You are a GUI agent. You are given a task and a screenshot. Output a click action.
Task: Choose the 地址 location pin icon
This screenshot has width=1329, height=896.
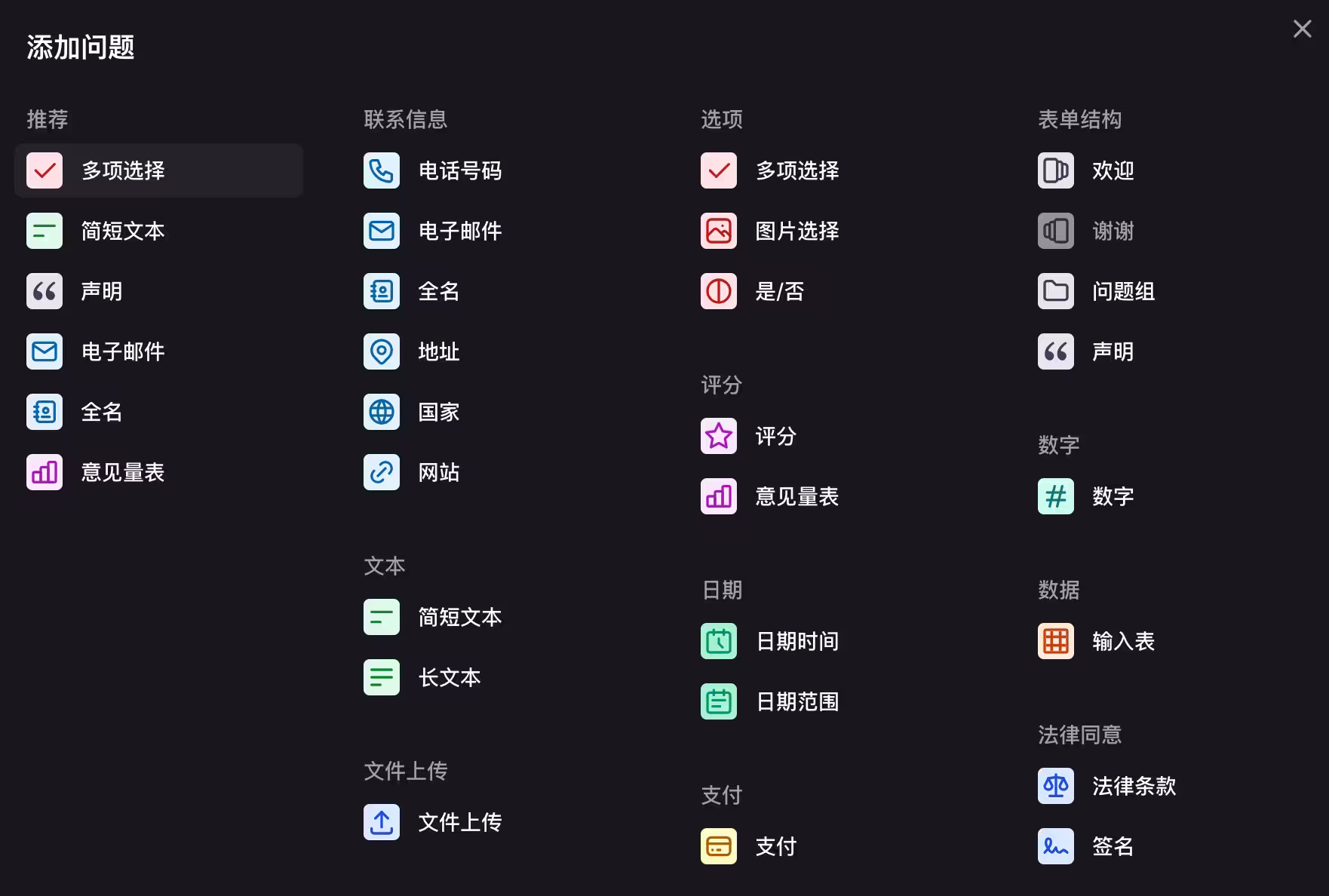pos(382,351)
